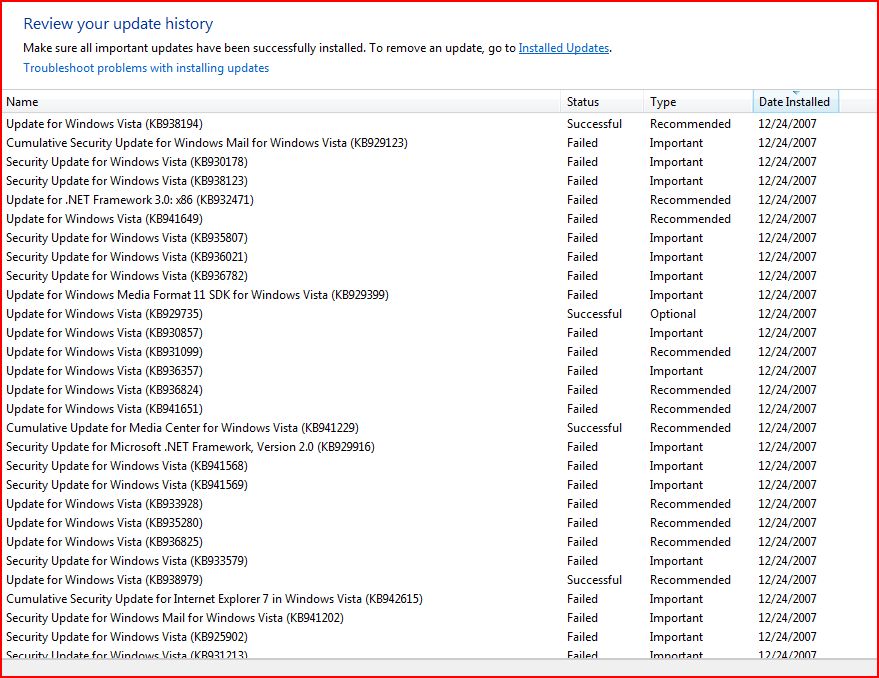Select Security Update for Windows Vista (KB936021)

127,257
